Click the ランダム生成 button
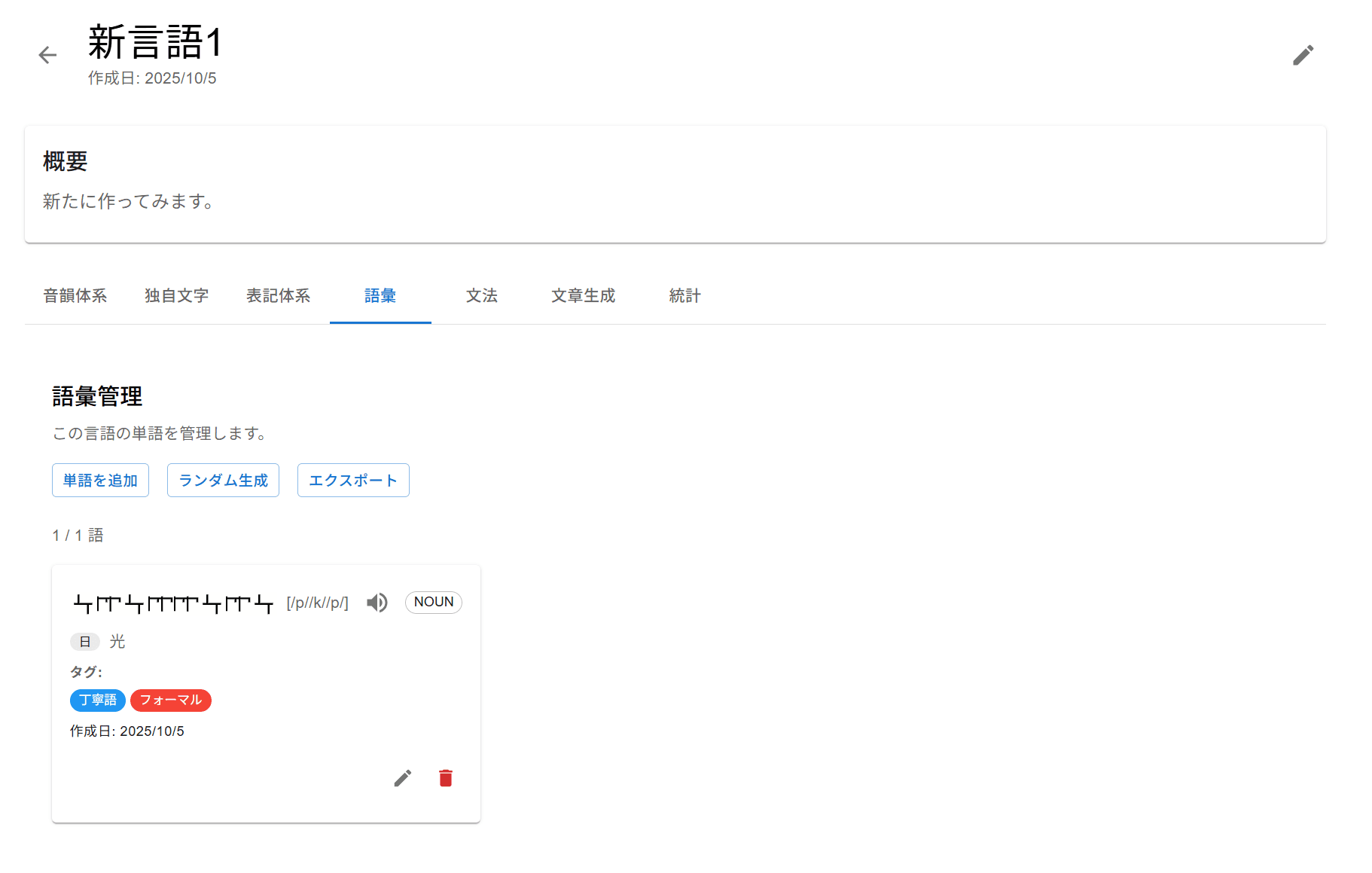 pos(223,481)
